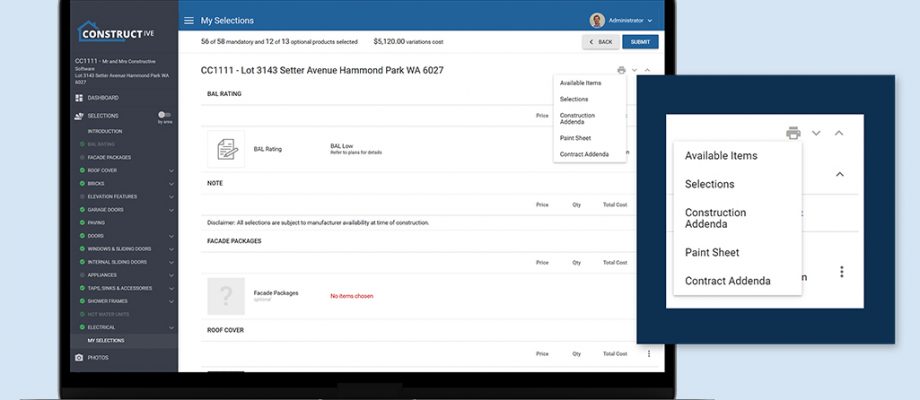Click the green dot beside Windows & Sliding Doors
The height and width of the screenshot is (400, 920).
pos(82,249)
